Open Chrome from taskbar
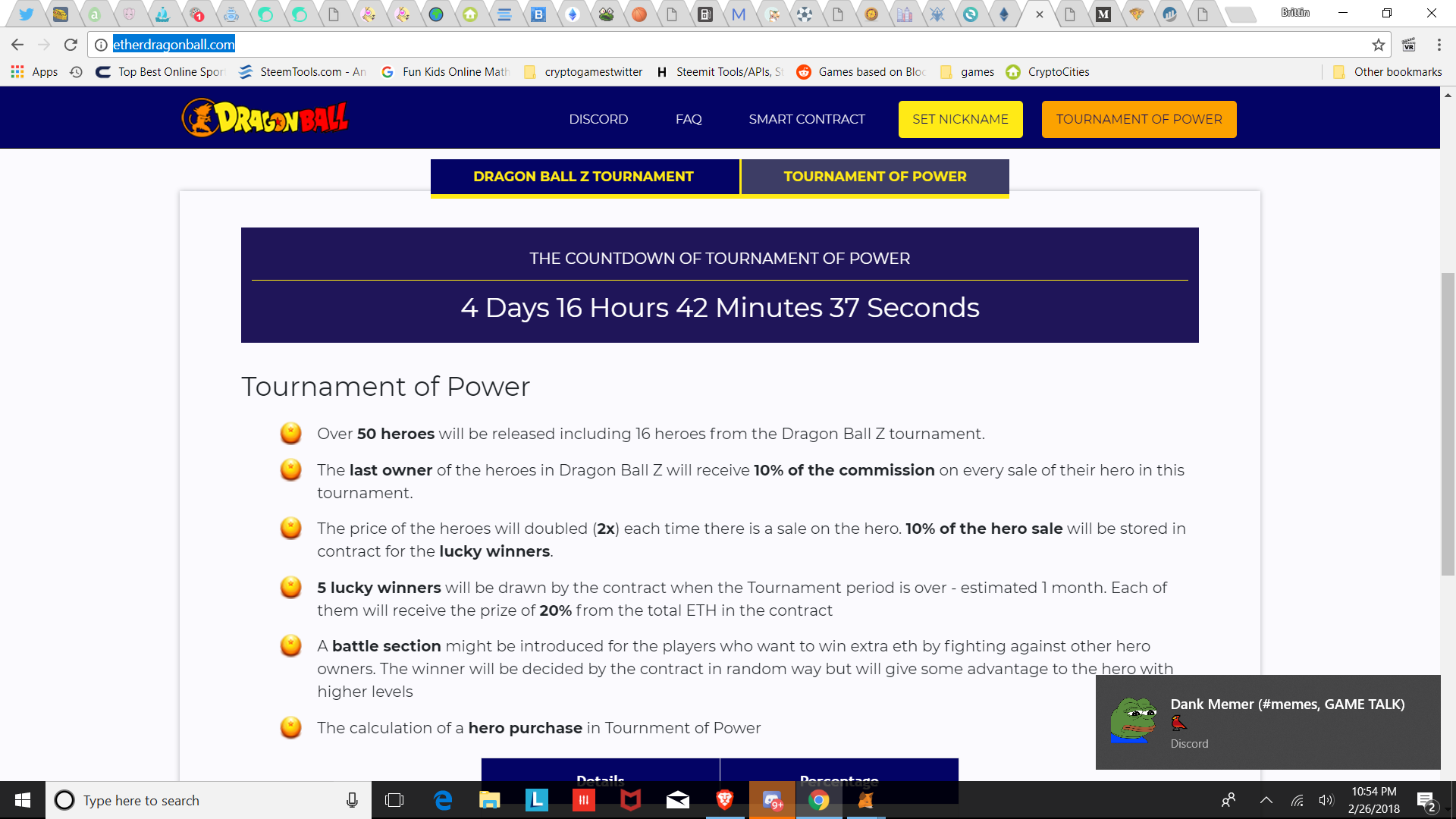1456x819 pixels. (819, 800)
